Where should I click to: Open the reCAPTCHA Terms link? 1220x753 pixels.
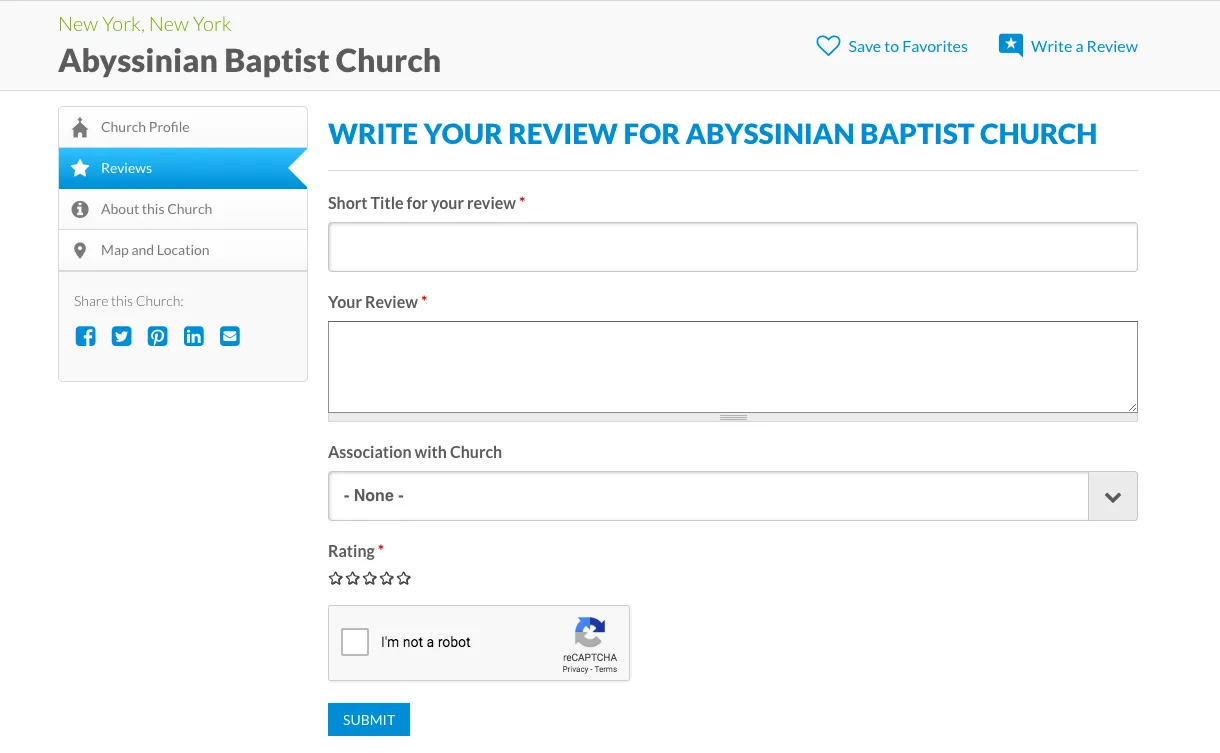607,669
